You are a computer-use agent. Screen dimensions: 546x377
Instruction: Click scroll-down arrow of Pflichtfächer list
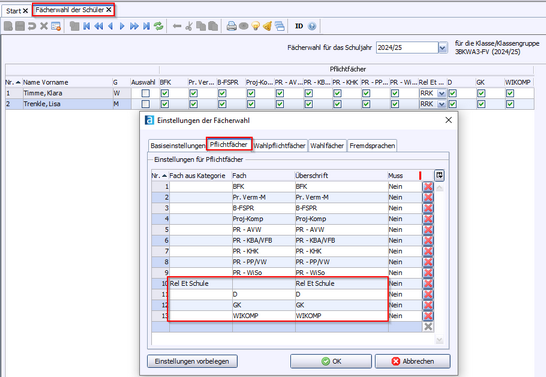(x=439, y=340)
